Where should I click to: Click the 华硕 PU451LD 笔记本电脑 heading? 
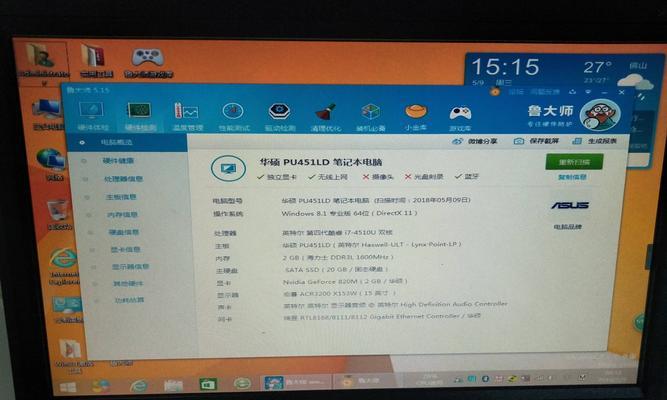pos(321,162)
